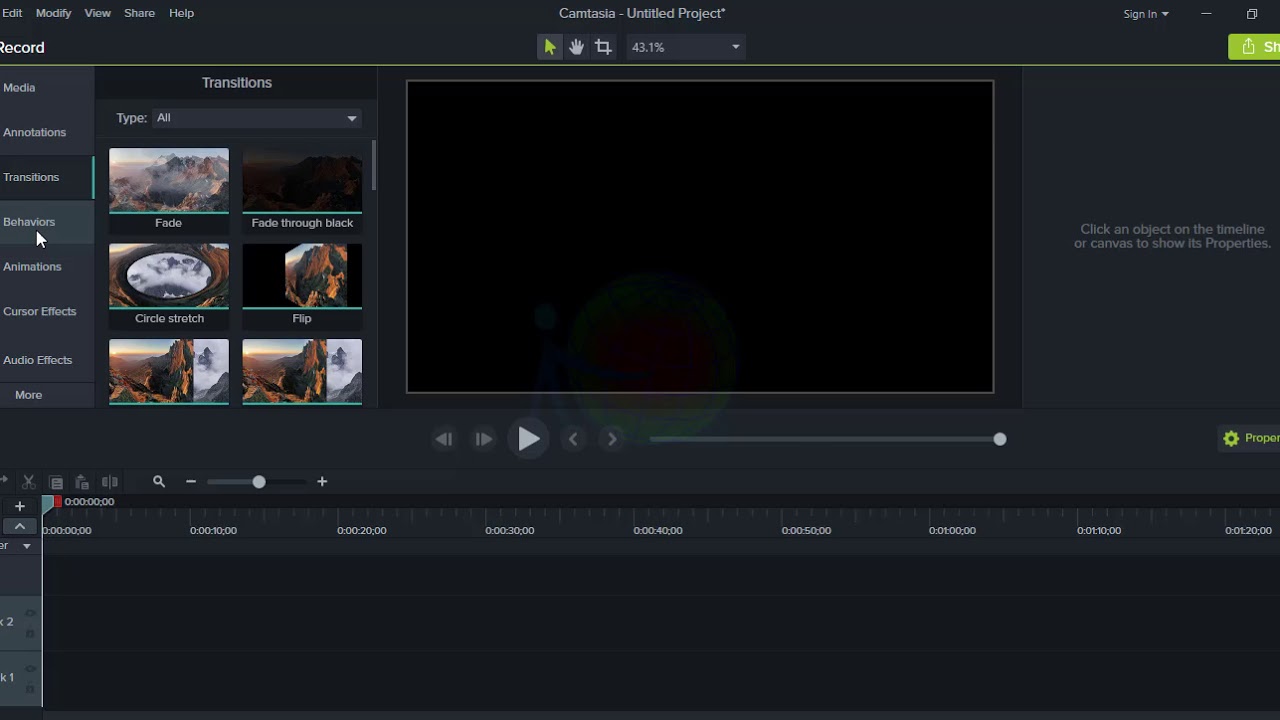1280x720 pixels.
Task: Open the canvas zoom percentage dropdown
Action: (685, 46)
